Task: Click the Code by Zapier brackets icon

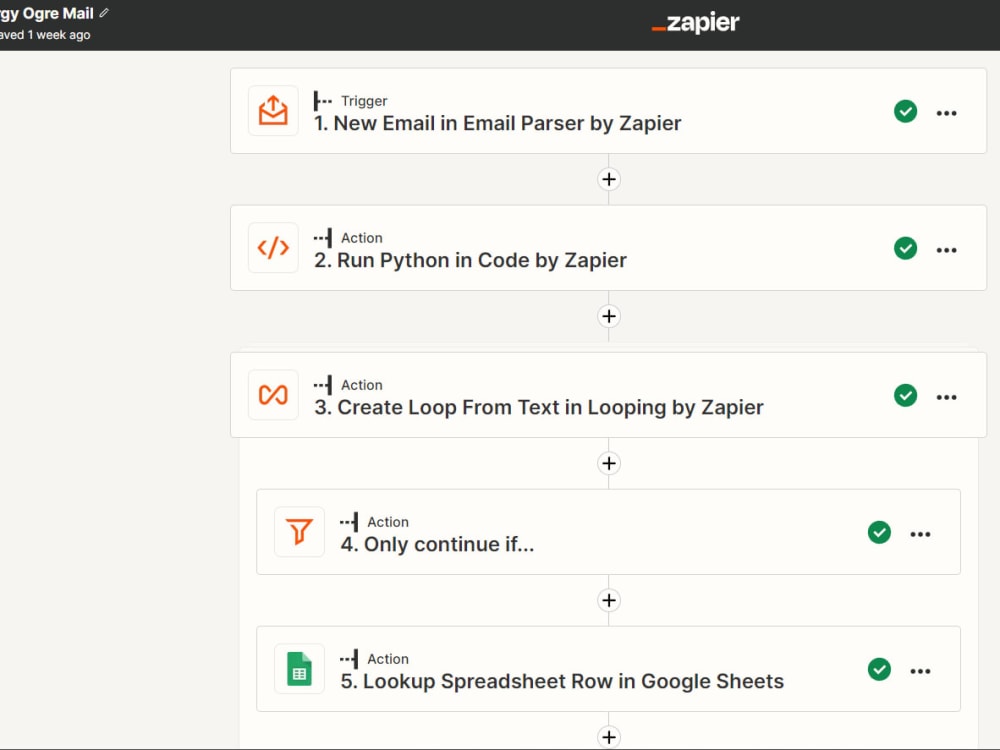Action: [273, 247]
